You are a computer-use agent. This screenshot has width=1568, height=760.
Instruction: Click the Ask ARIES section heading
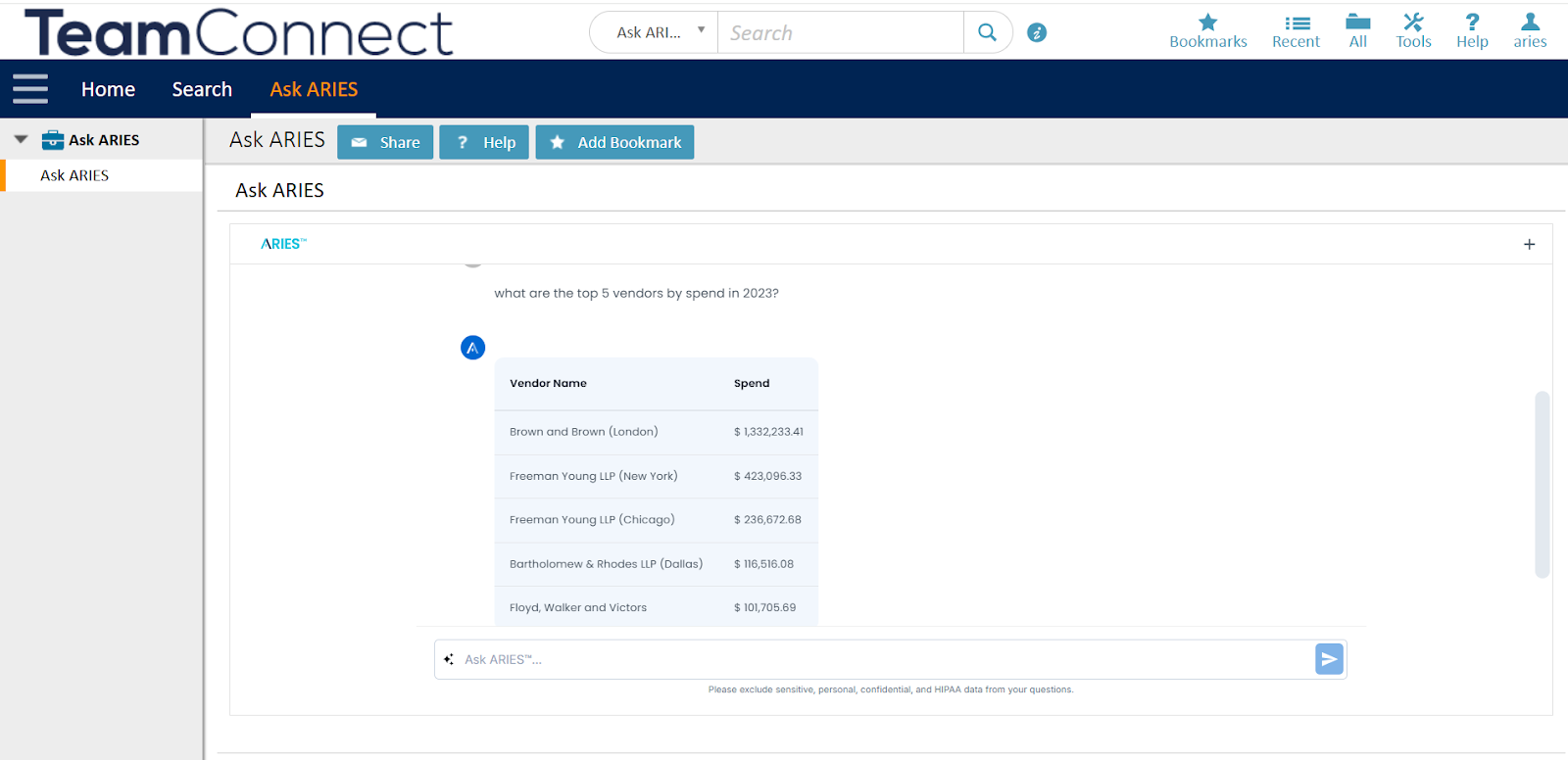point(279,190)
